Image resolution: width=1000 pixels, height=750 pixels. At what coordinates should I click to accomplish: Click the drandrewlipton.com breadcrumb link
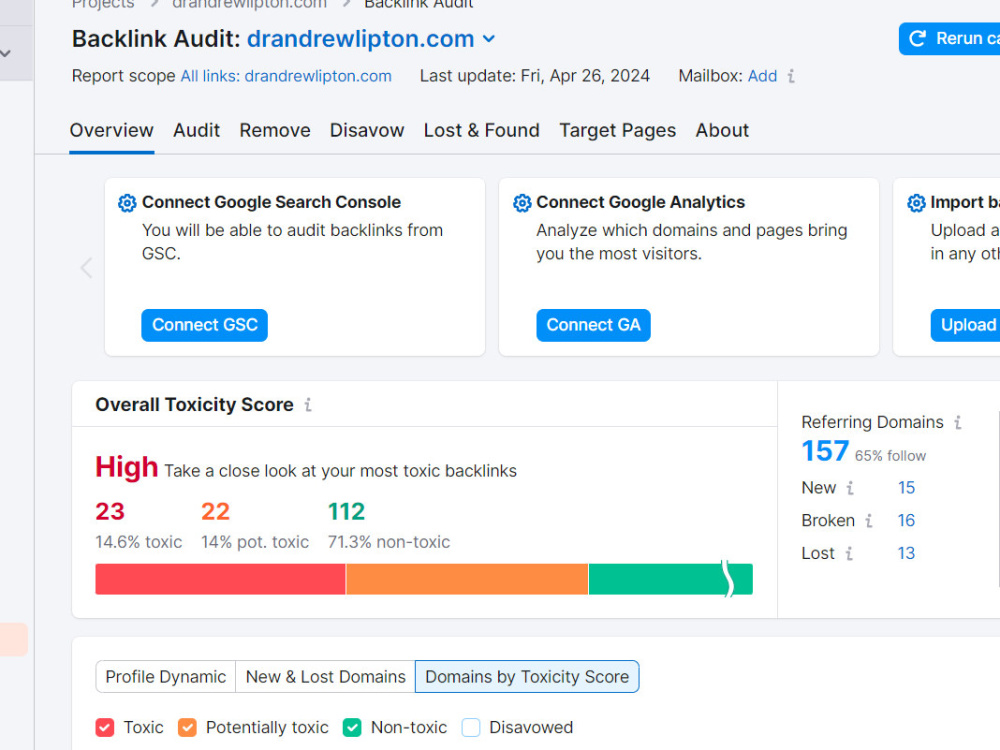[249, 4]
